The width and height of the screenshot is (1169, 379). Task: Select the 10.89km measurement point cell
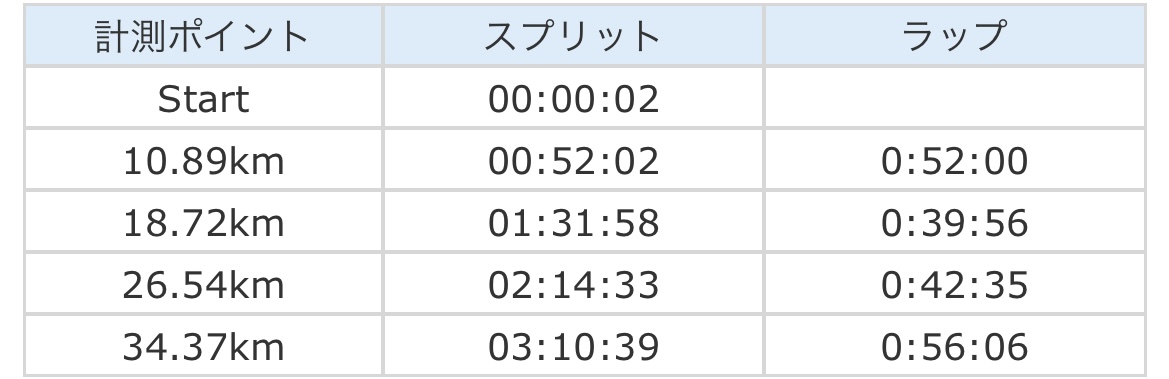(x=203, y=160)
